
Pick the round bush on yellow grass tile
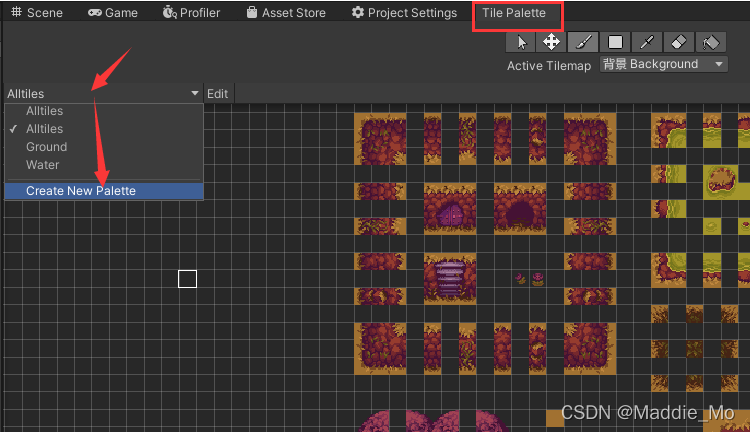pyautogui.click(x=721, y=182)
